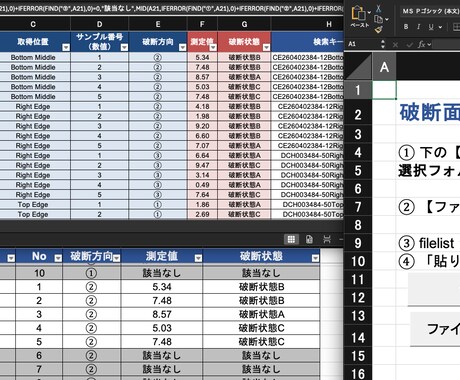Viewport: 460px width, 380px height.
Task: Click the 2.69 measurement cell
Action: pyautogui.click(x=202, y=214)
